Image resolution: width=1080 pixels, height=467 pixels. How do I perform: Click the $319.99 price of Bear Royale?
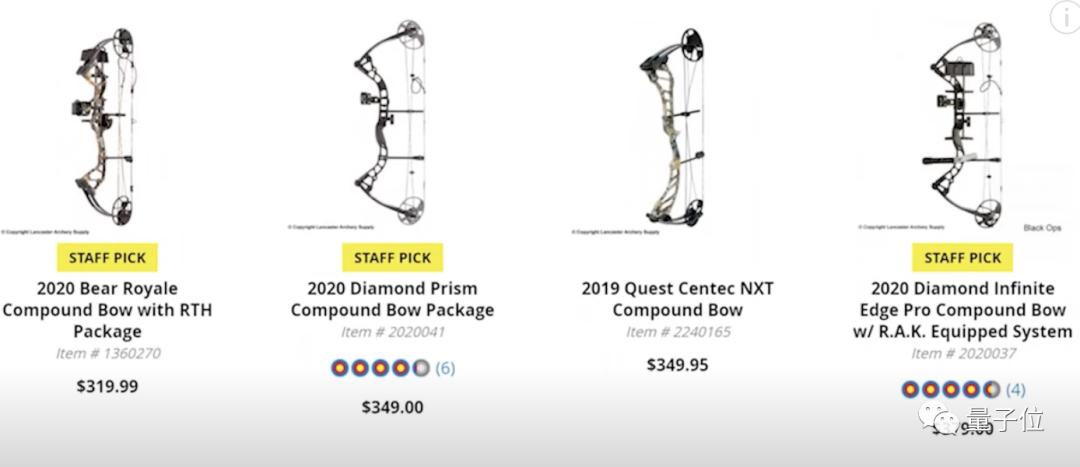click(x=107, y=386)
